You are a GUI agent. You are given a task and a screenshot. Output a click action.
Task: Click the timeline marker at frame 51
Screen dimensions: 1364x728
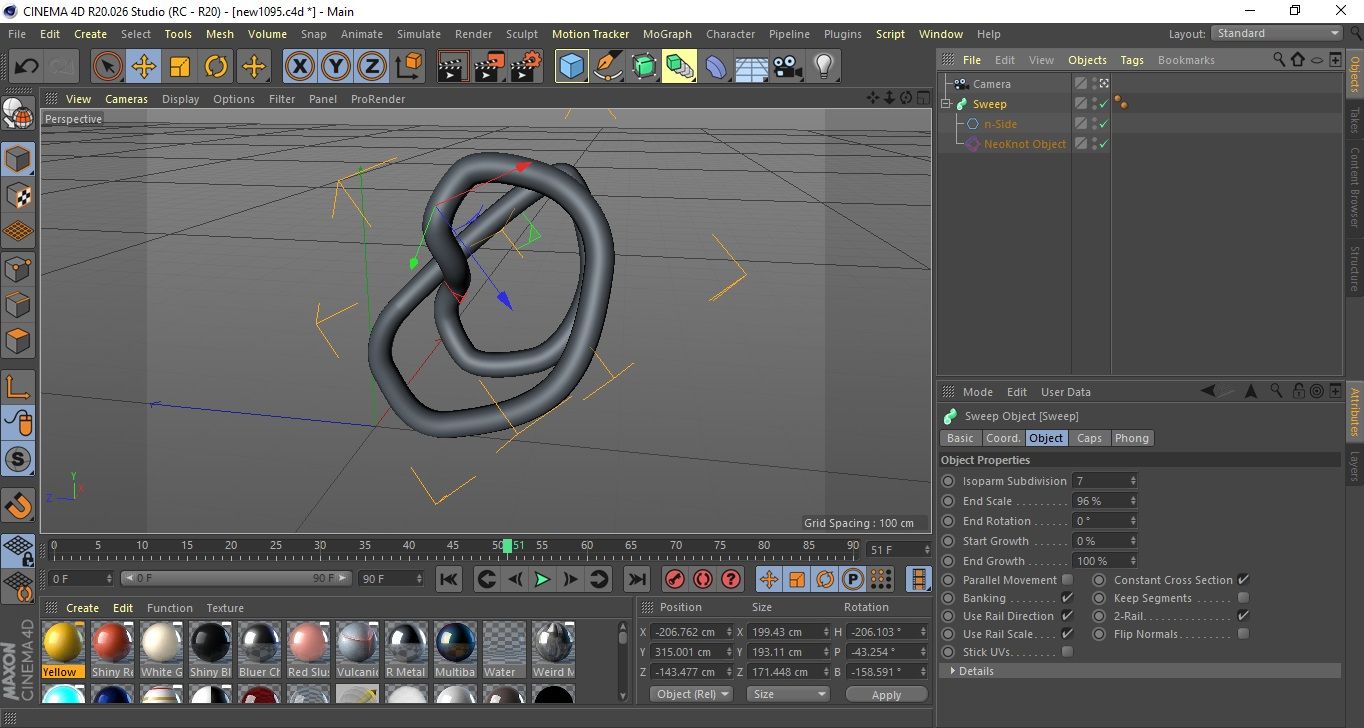[x=507, y=546]
